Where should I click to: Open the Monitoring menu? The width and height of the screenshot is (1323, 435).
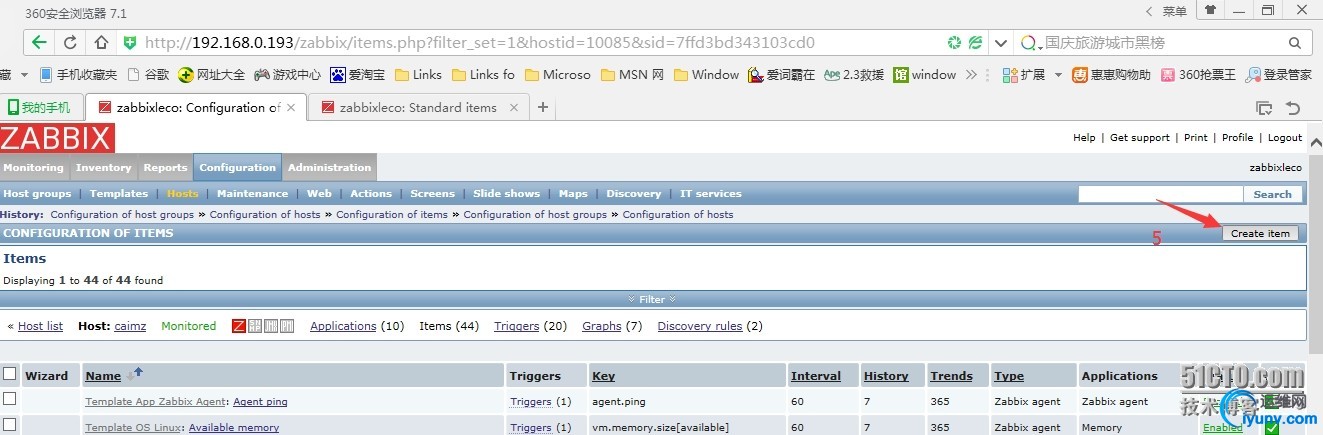point(33,167)
